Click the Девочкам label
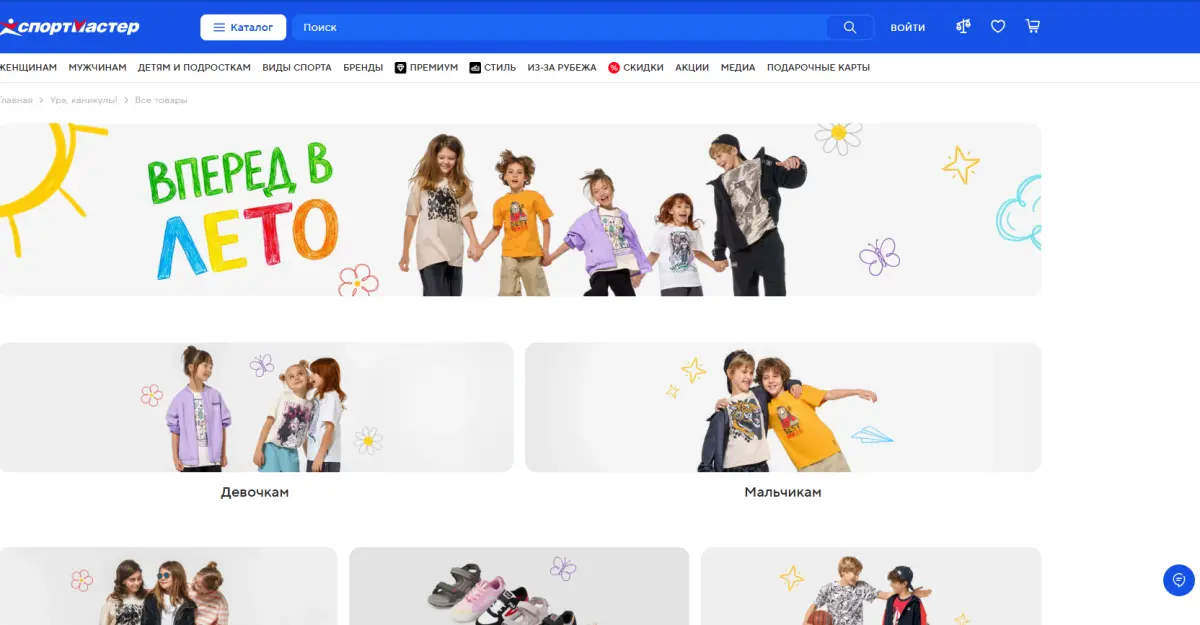Viewport: 1200px width, 625px height. (255, 492)
